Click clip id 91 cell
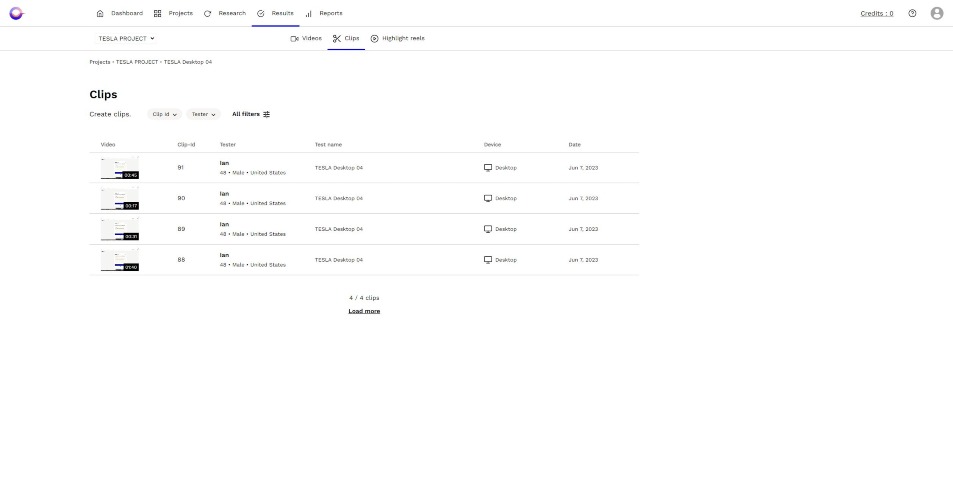 coord(181,168)
